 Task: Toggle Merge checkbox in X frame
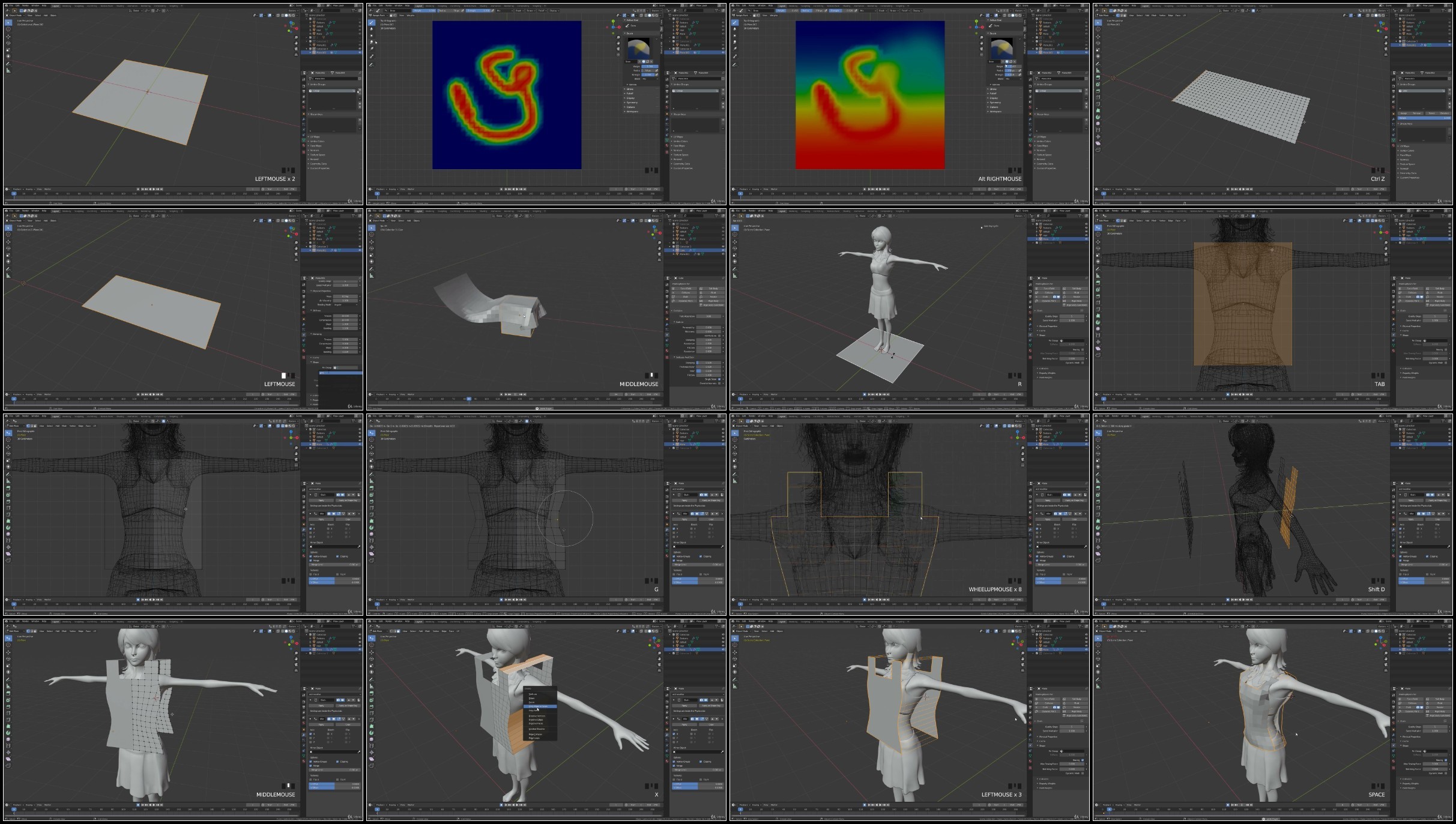(674, 766)
